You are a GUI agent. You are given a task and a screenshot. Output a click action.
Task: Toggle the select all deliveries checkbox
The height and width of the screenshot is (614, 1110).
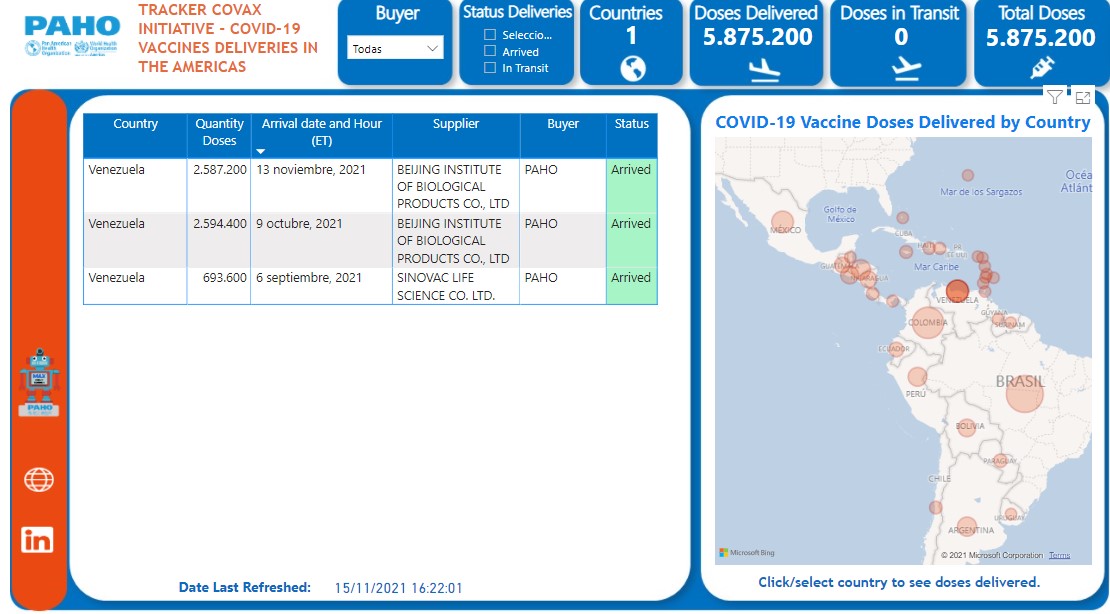coord(490,35)
